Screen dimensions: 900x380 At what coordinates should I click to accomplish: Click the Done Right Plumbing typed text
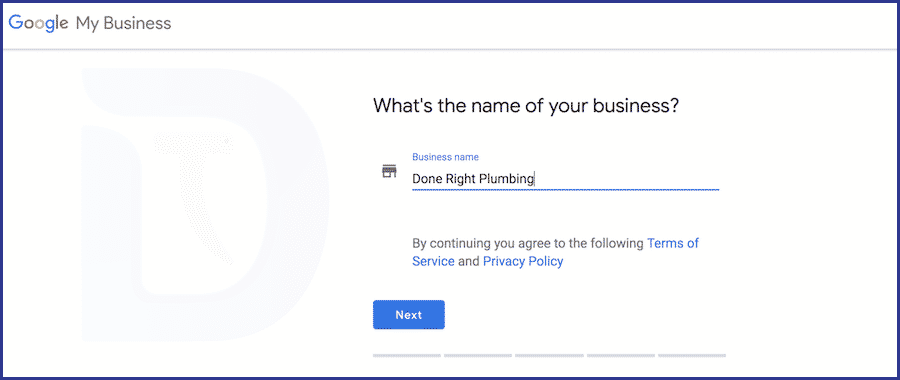point(473,179)
